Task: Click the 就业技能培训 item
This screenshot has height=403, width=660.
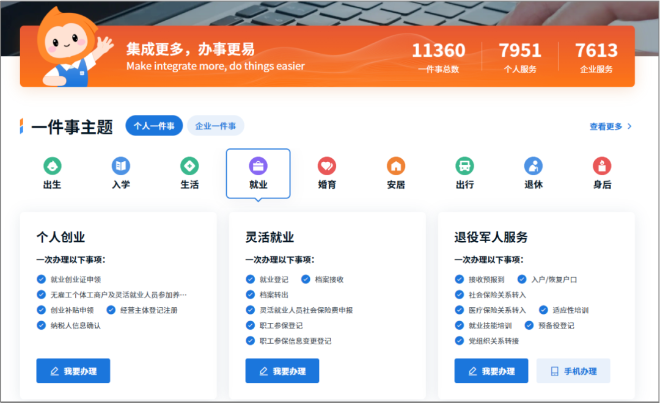Action: pyautogui.click(x=484, y=325)
